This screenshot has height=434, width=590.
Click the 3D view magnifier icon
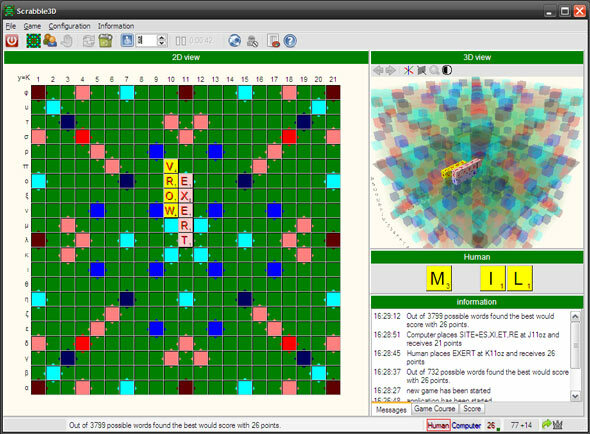[434, 70]
